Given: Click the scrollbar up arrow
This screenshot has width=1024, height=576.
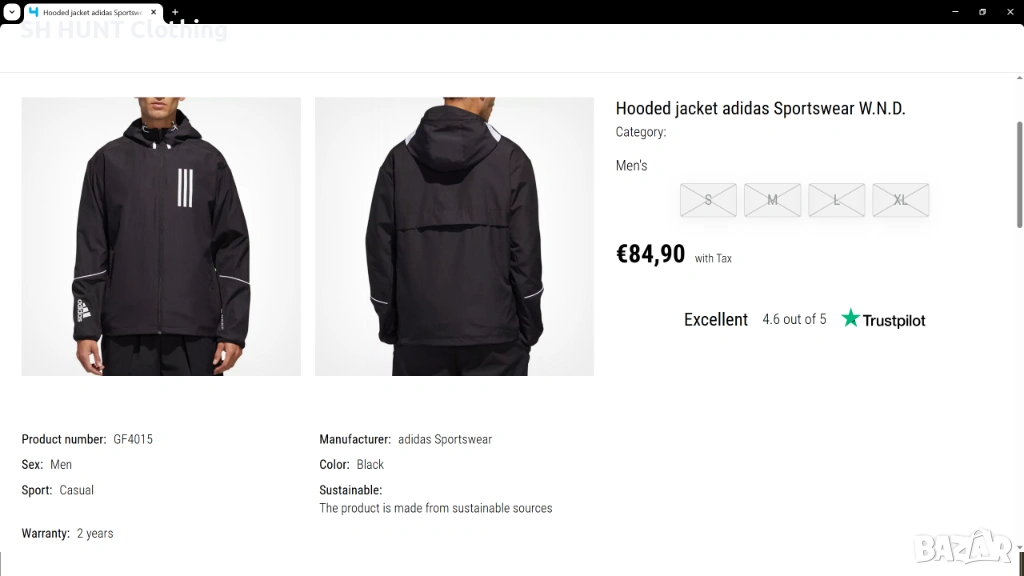Looking at the screenshot, I should 1019,78.
